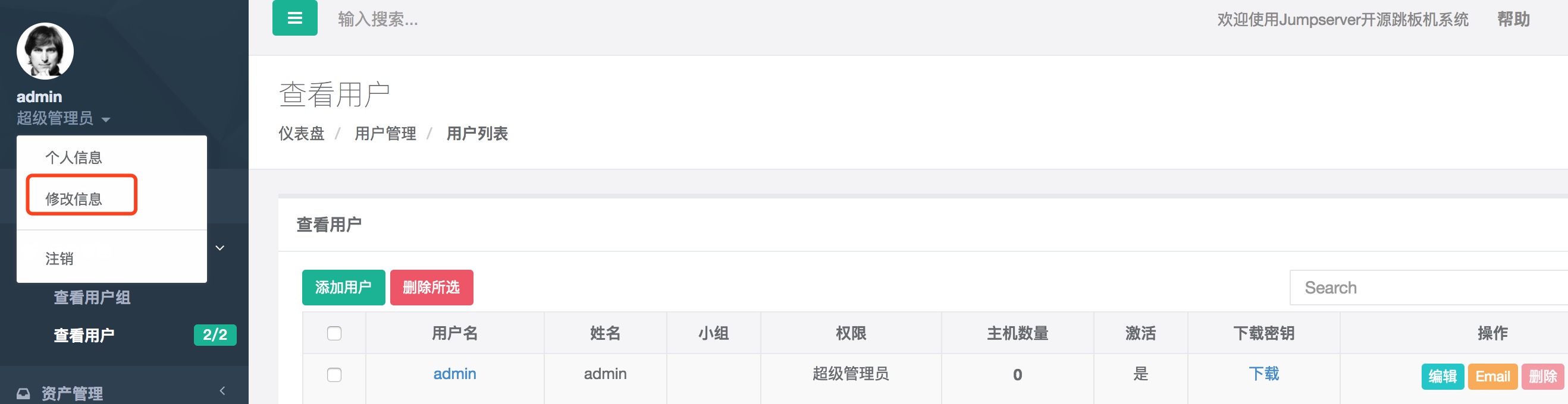The width and height of the screenshot is (1568, 404).
Task: Click the asset management inbox icon
Action: 23,394
